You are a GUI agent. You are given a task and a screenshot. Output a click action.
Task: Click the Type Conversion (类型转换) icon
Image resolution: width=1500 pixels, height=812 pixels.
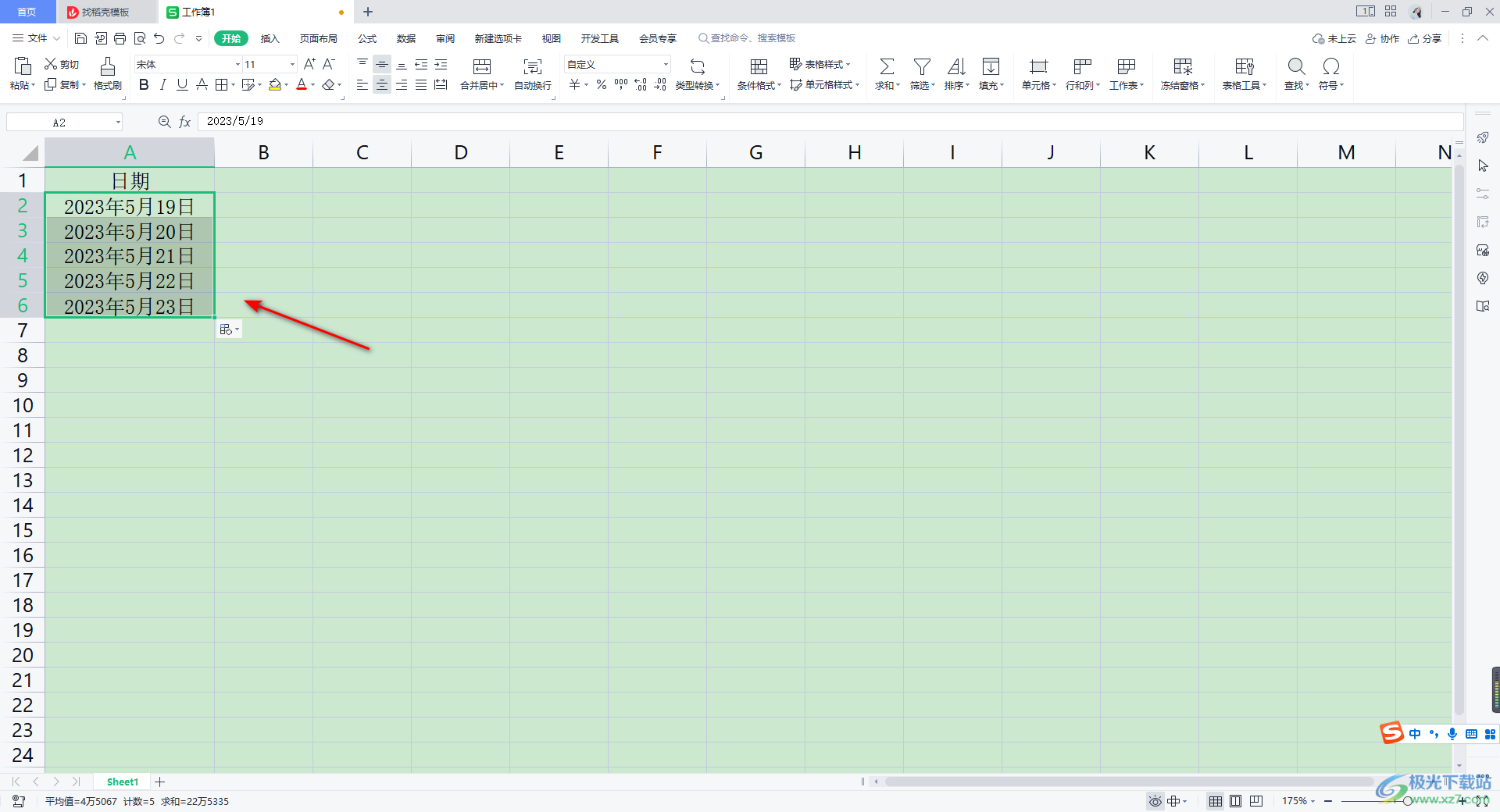[698, 66]
